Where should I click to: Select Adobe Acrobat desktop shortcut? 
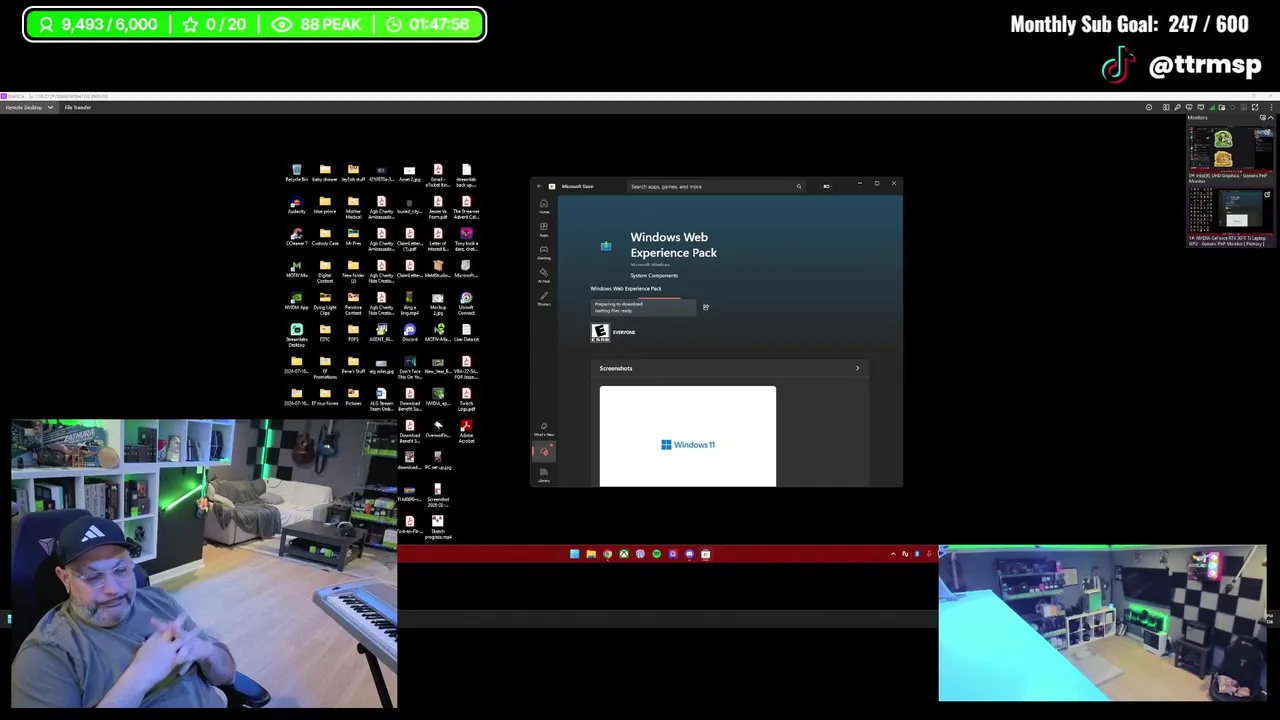click(x=466, y=431)
